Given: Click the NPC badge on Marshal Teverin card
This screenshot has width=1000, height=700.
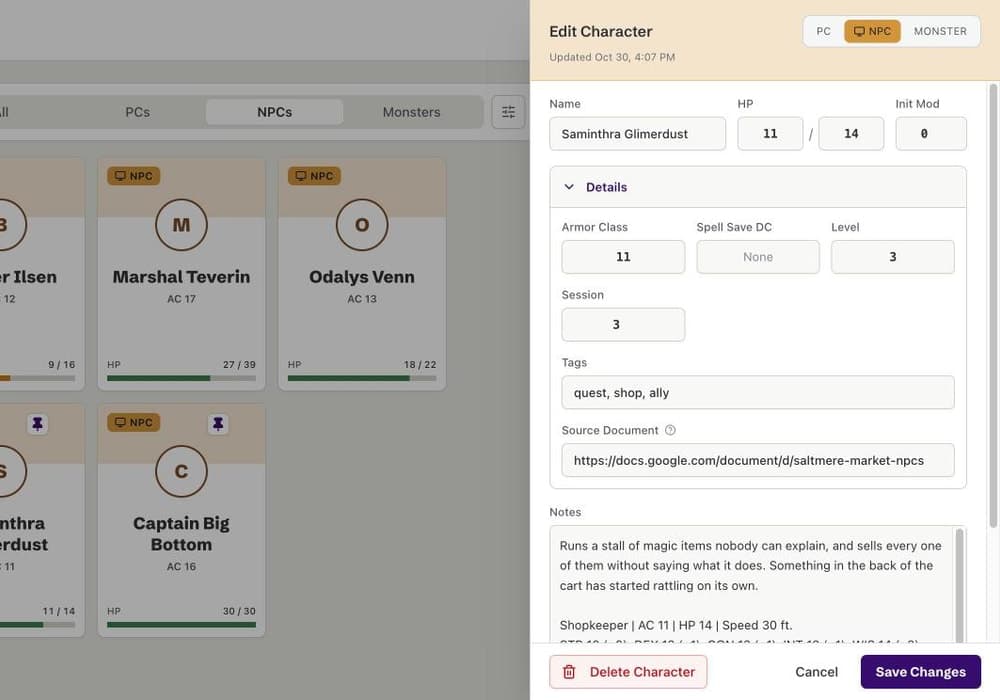Looking at the screenshot, I should tap(134, 176).
